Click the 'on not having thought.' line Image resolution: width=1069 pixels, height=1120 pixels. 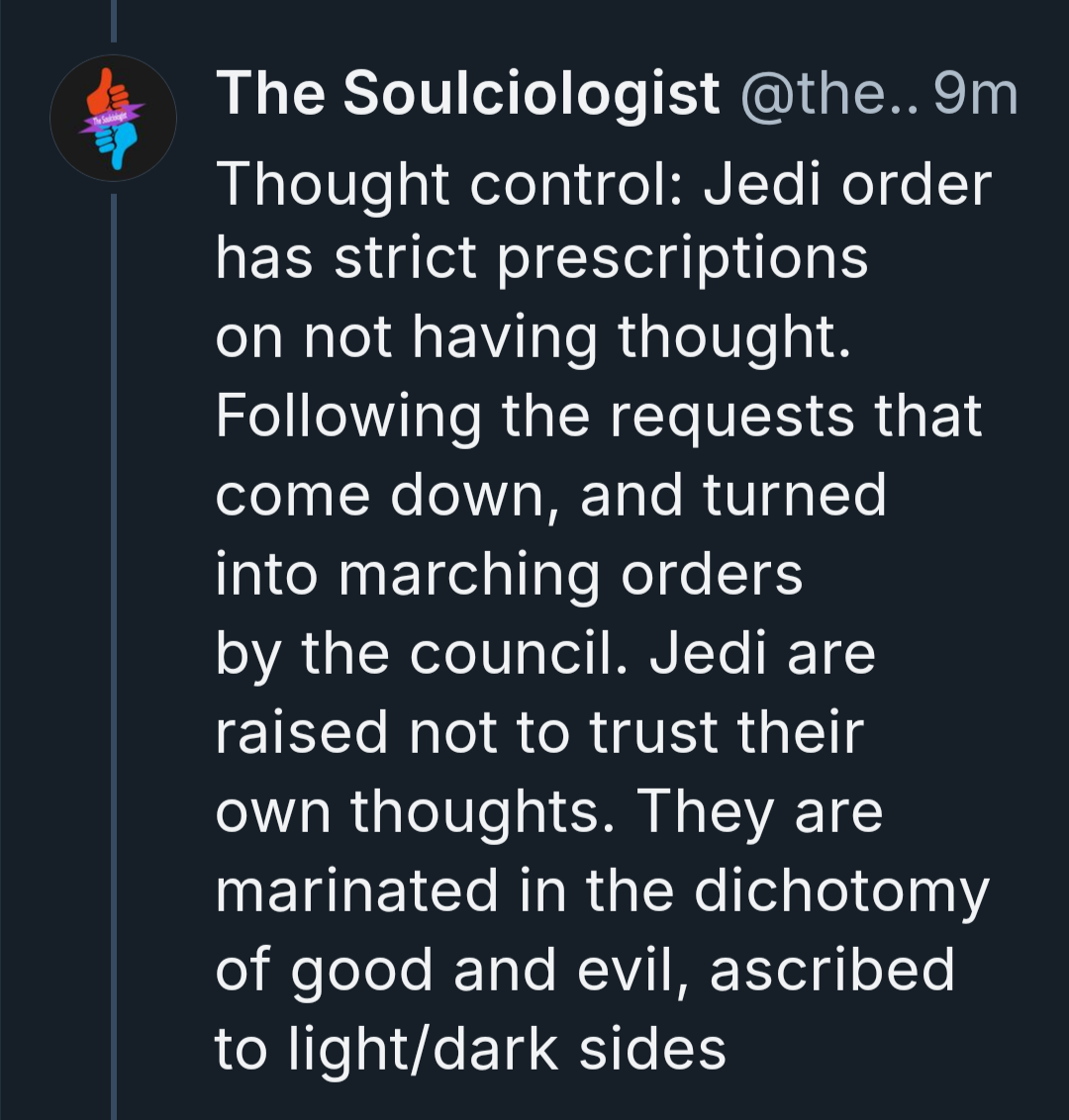point(534,336)
